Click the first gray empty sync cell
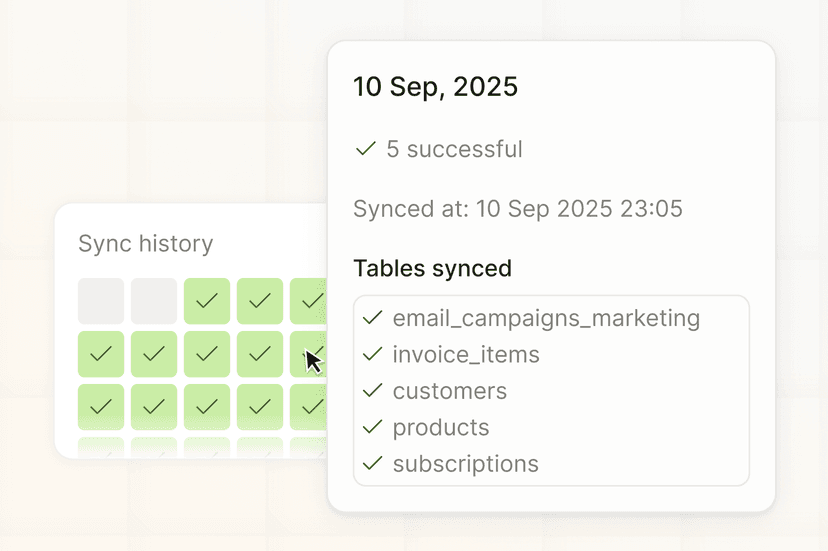 101,301
